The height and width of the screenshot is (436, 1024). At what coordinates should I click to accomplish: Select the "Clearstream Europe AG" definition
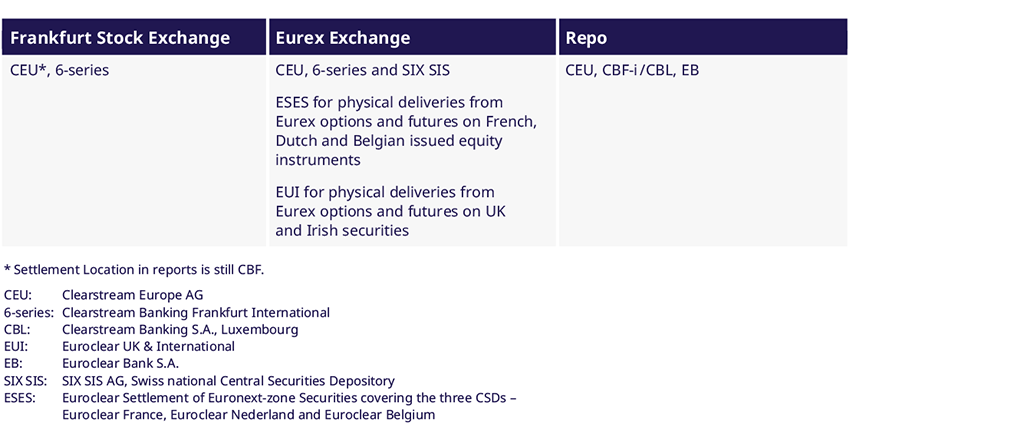[132, 295]
